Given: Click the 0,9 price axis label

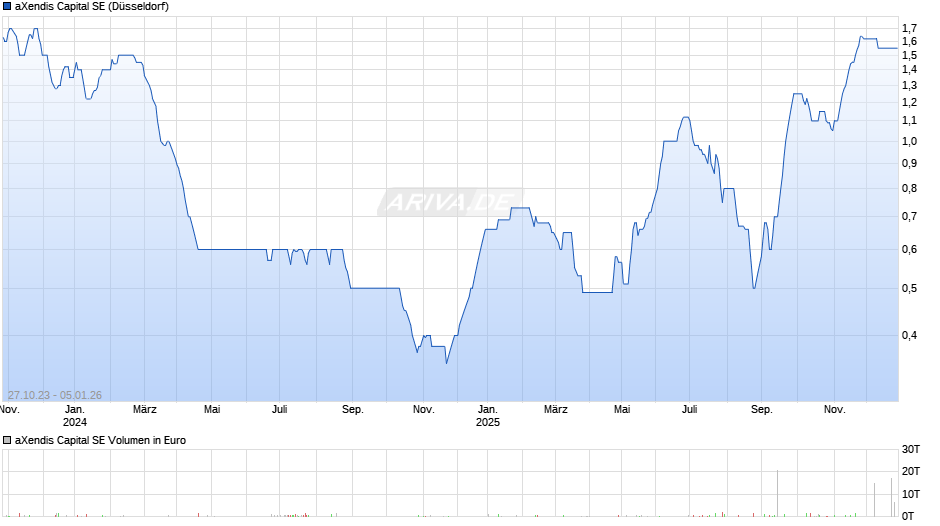Looking at the screenshot, I should (909, 164).
